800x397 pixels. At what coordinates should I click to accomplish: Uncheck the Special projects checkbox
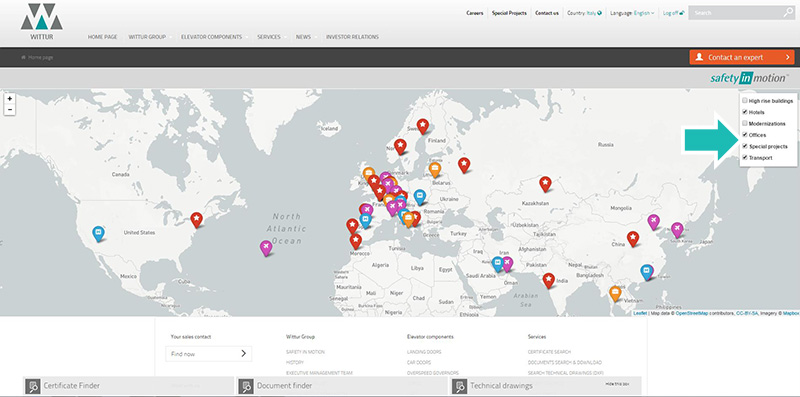click(745, 146)
